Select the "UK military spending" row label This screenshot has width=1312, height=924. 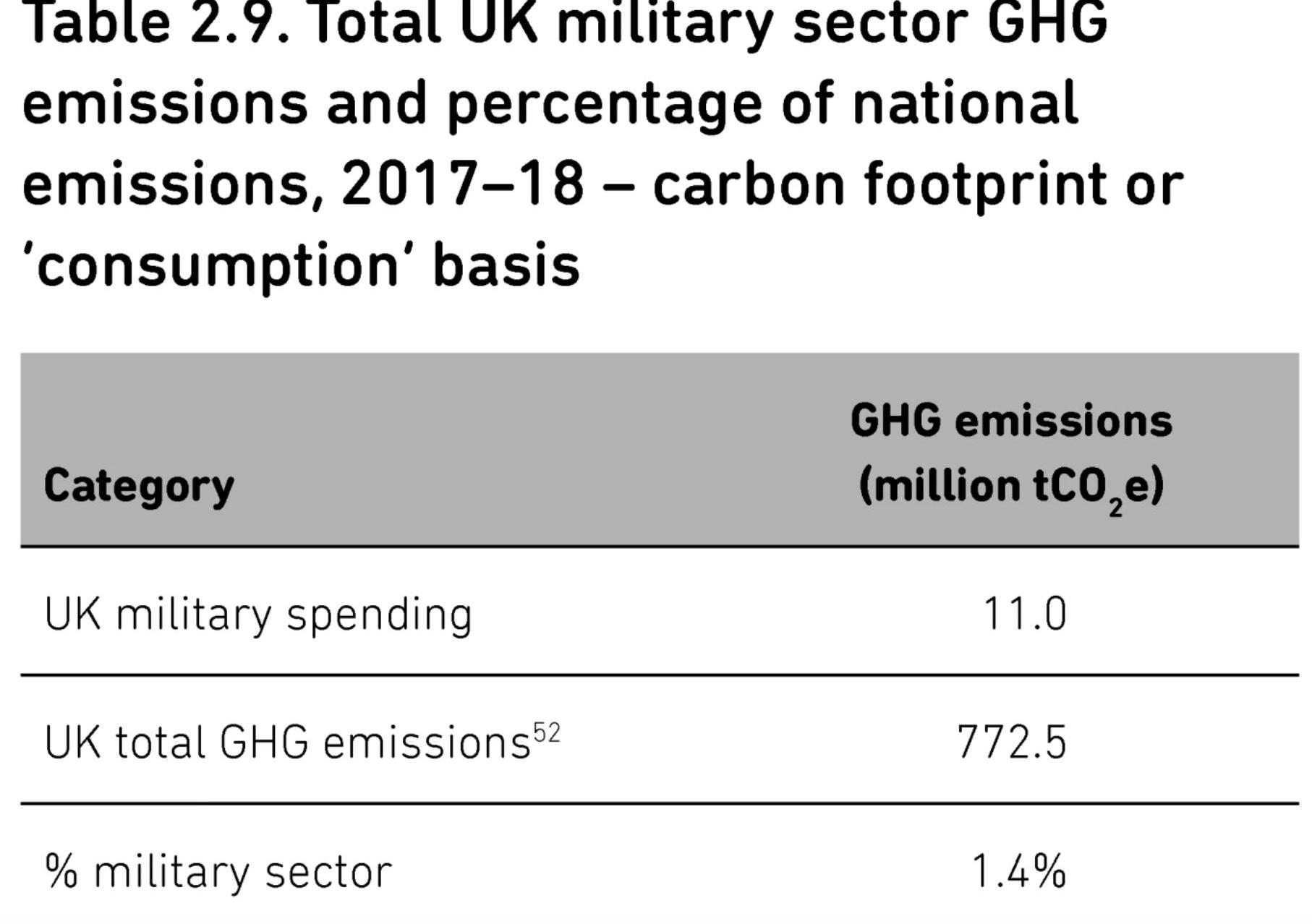coord(258,615)
